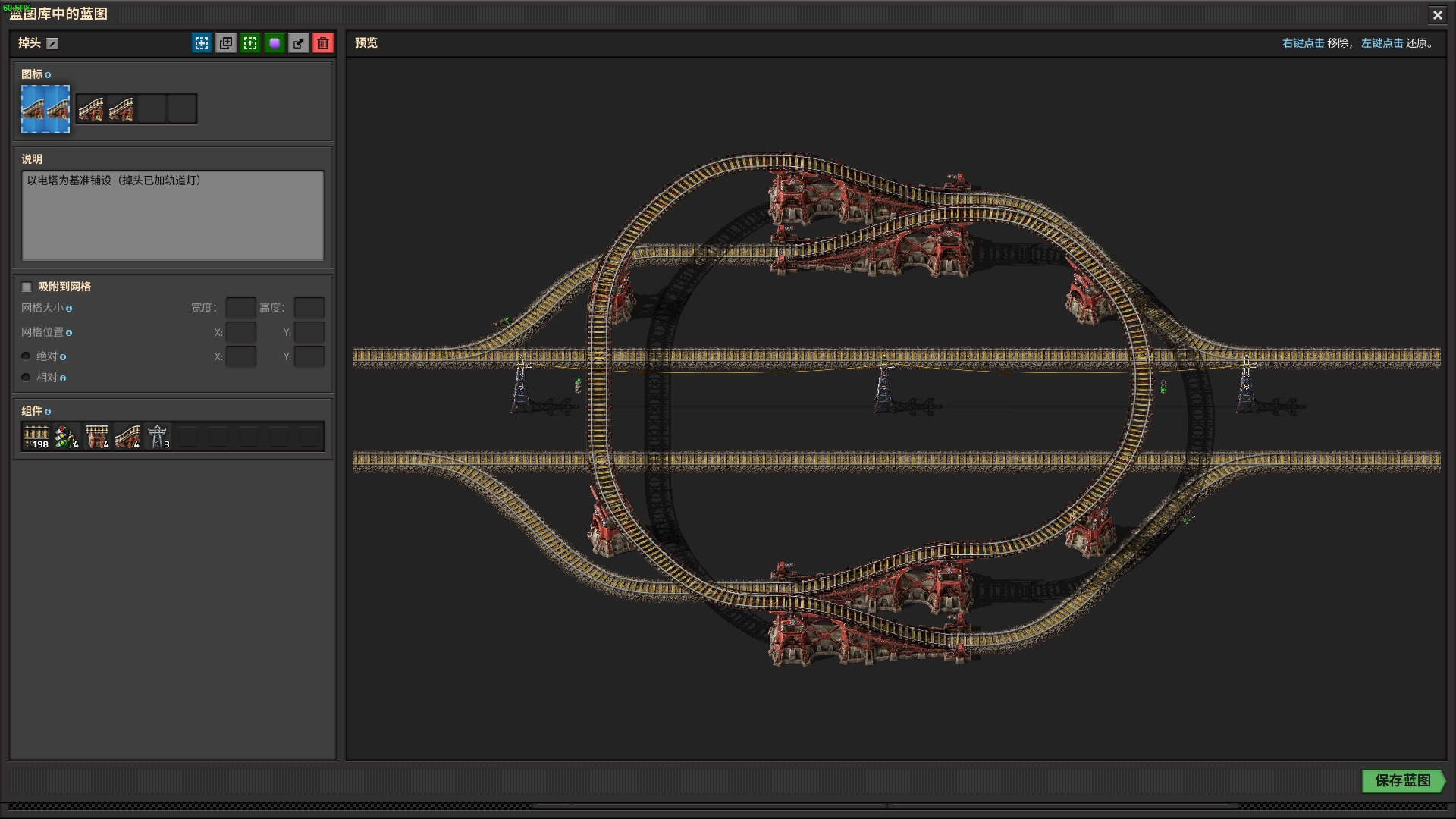1456x819 pixels.
Task: Click inside the 说明 description text box
Action: pos(173,215)
